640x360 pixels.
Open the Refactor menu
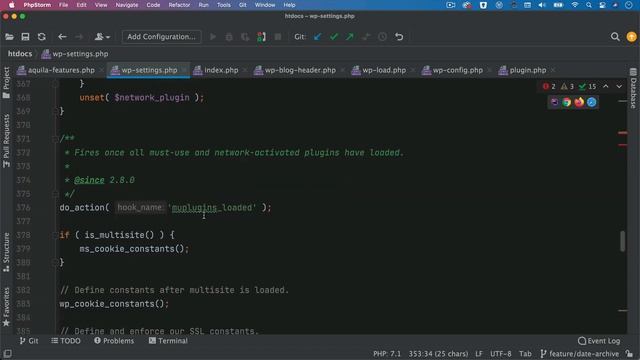[x=179, y=5]
